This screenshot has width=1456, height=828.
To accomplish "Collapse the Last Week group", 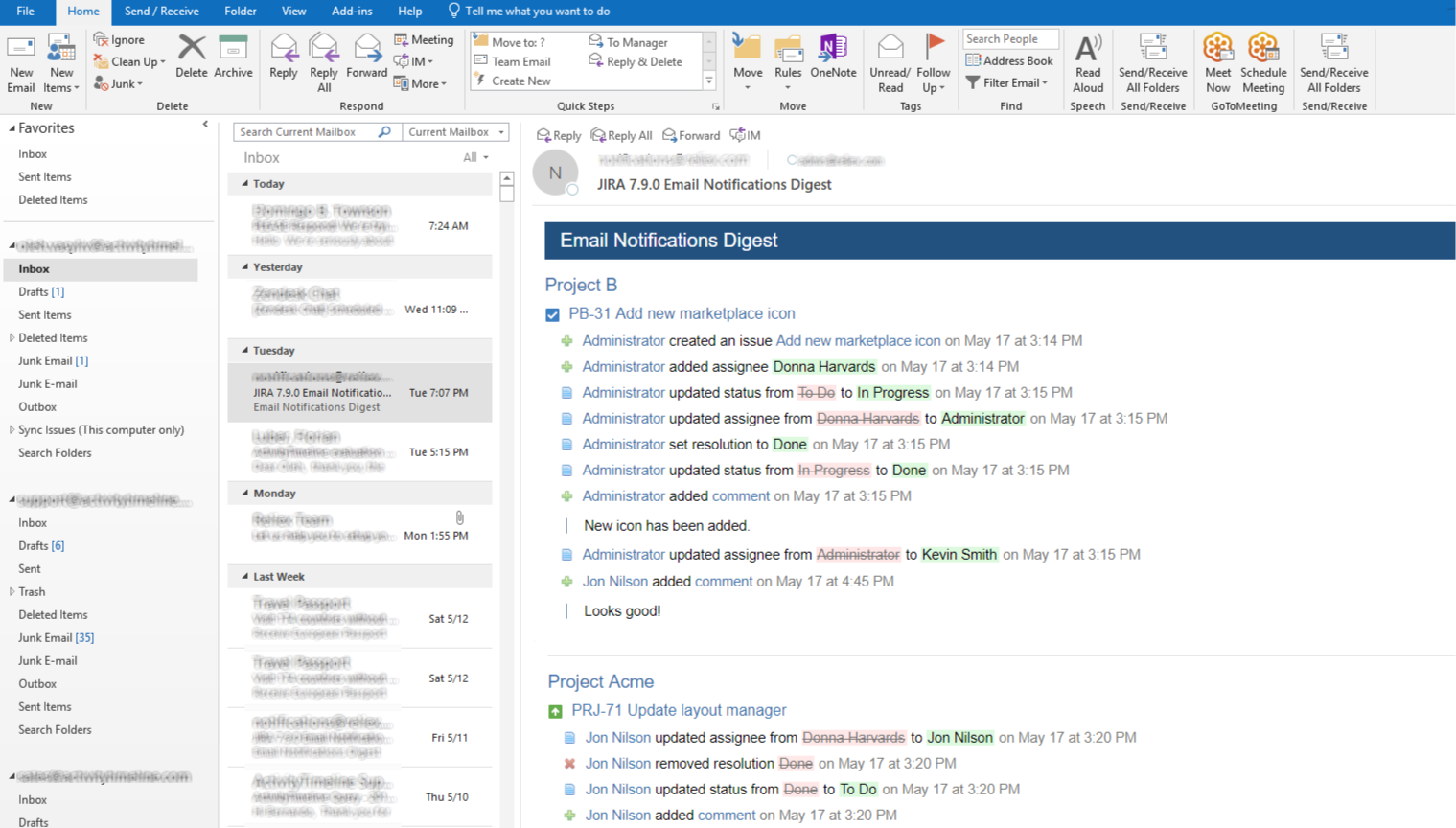I will [244, 576].
